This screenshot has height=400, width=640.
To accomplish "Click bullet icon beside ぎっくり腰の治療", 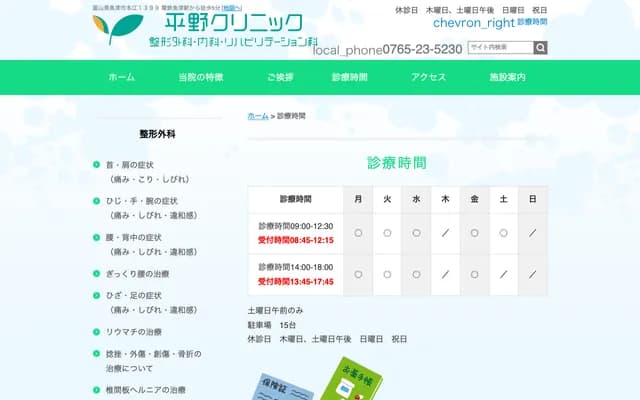I will [x=96, y=273].
